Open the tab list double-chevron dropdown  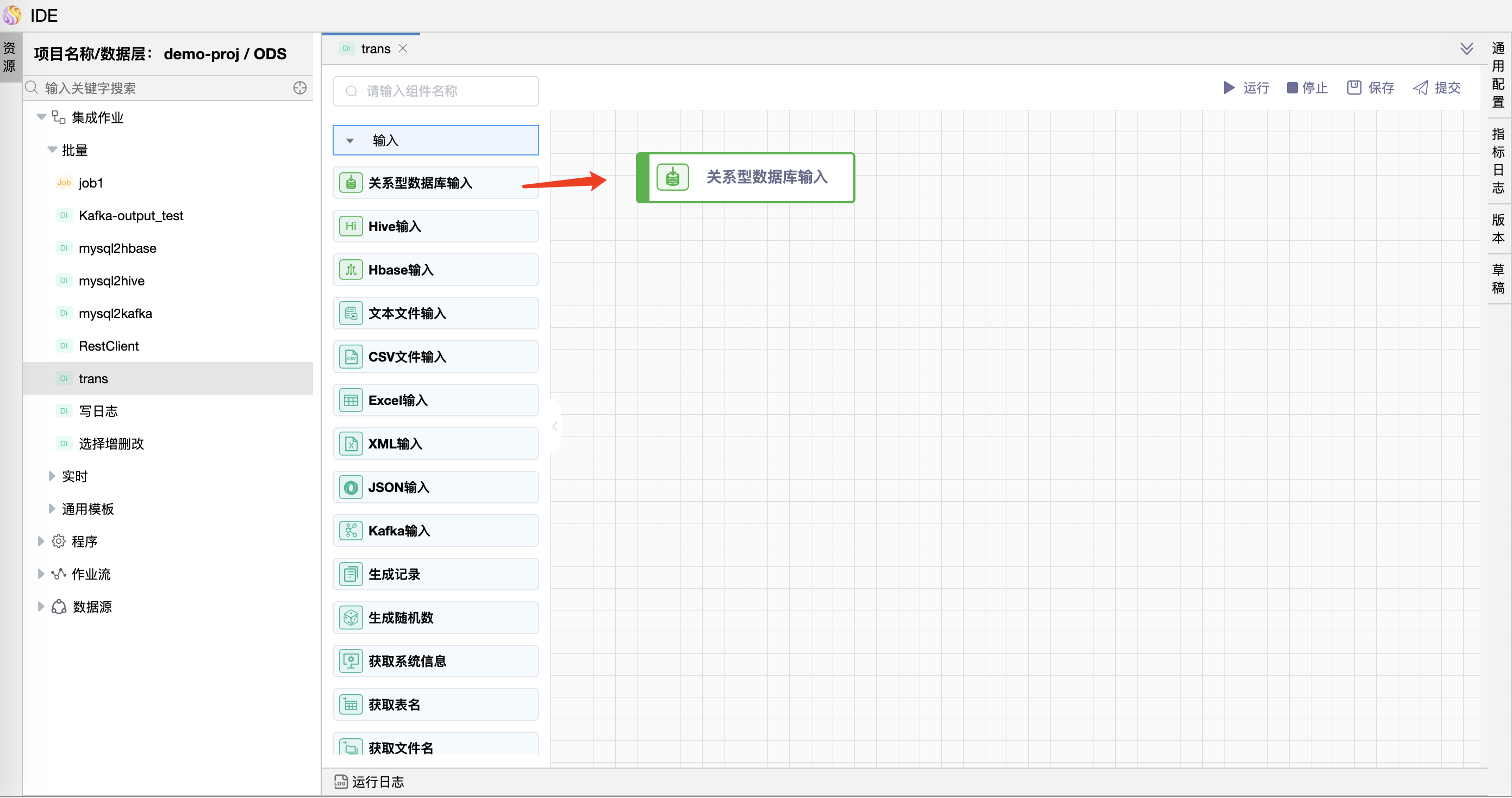[x=1466, y=49]
